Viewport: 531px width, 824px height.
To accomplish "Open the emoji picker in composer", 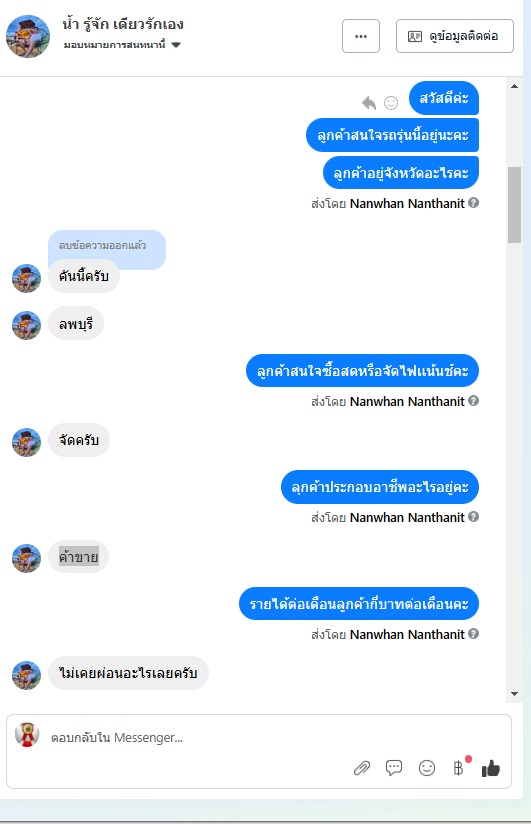I will [427, 768].
